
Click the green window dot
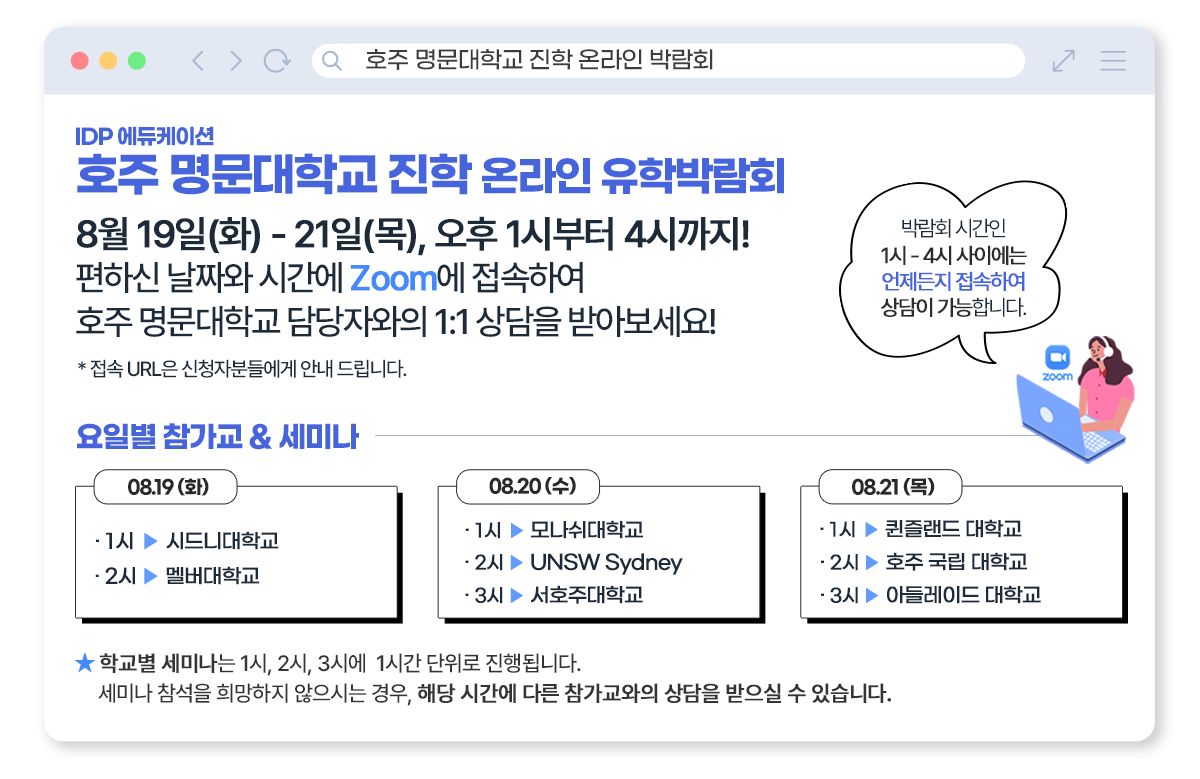click(137, 61)
